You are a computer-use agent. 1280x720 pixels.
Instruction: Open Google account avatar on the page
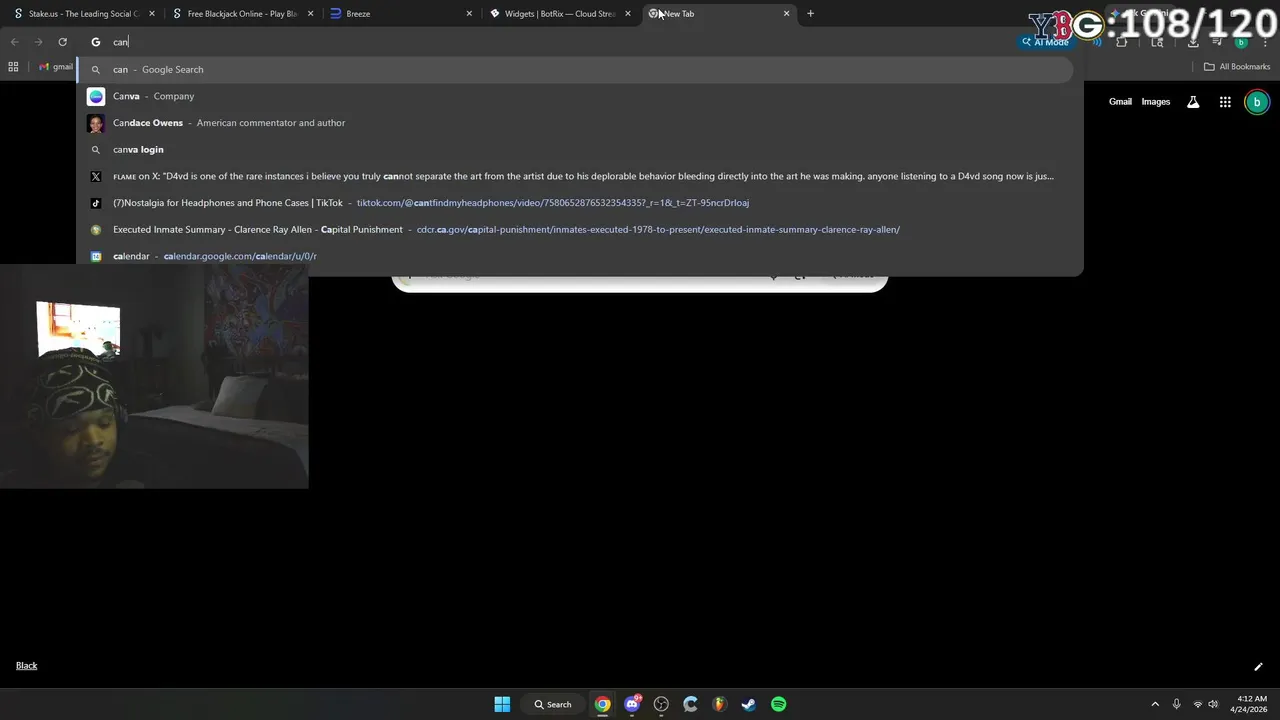pyautogui.click(x=1257, y=102)
